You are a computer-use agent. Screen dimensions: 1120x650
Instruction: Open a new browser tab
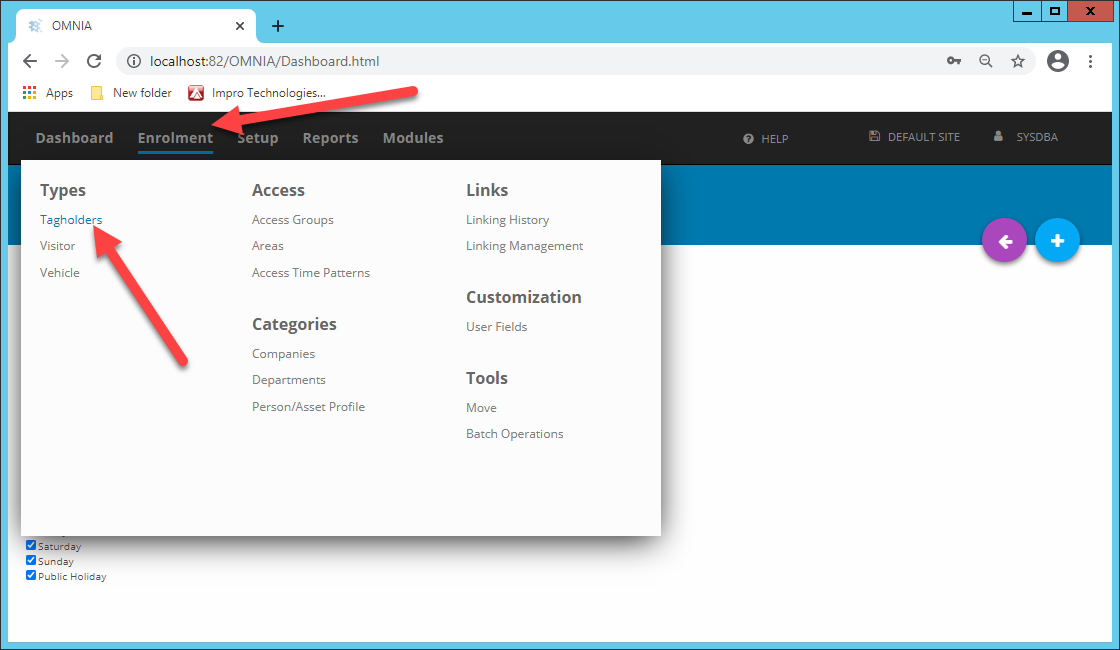point(278,26)
